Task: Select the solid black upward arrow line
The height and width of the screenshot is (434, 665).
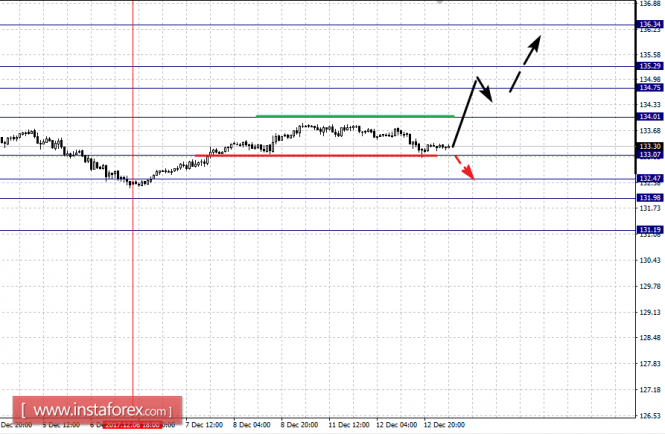Action: 465,112
